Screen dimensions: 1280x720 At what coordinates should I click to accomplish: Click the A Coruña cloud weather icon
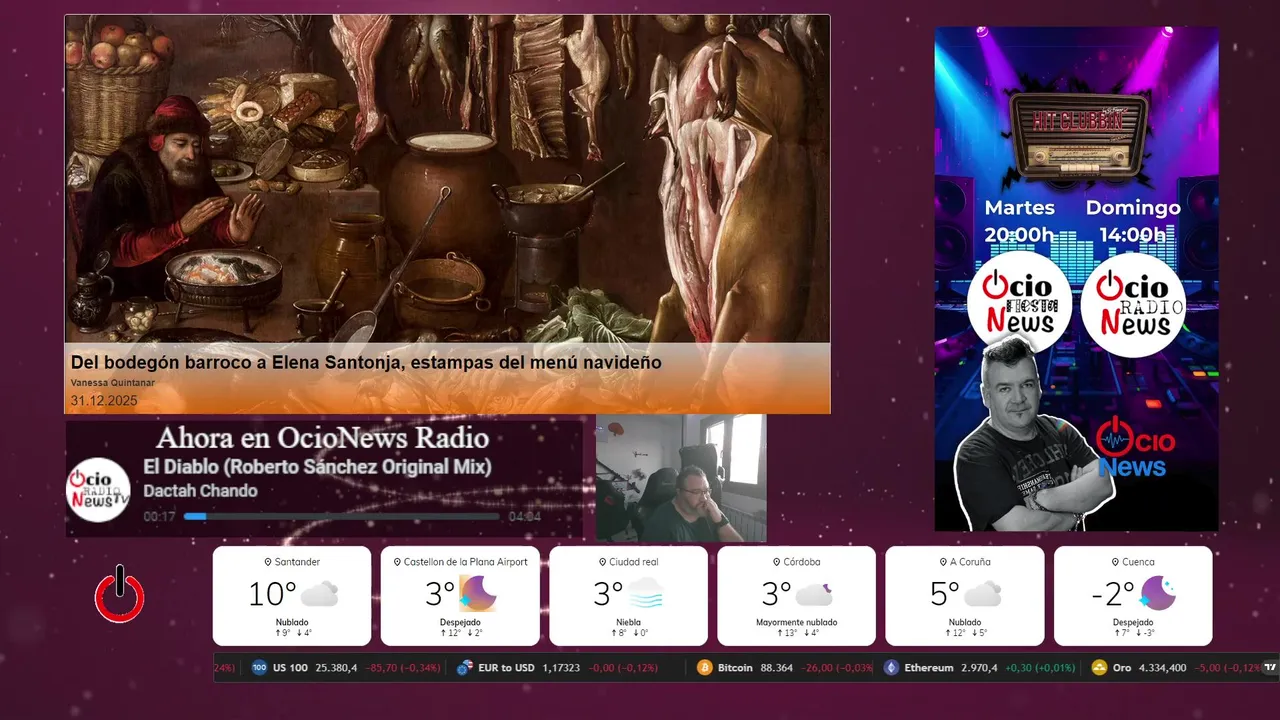click(x=983, y=594)
